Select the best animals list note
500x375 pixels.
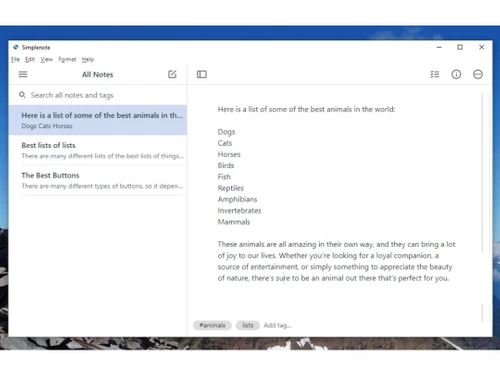point(98,120)
